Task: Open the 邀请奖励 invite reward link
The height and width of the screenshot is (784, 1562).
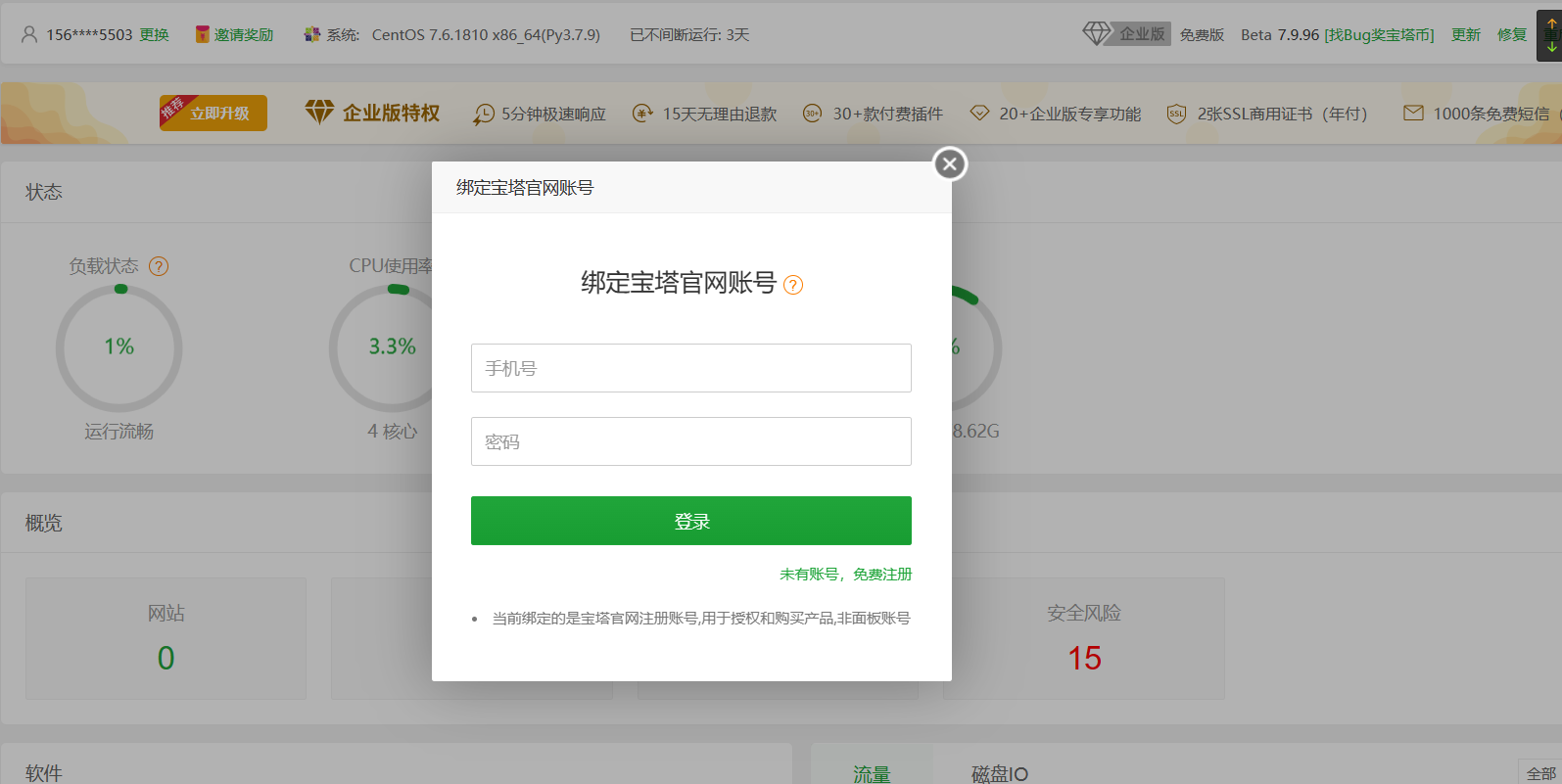Action: pos(244,35)
